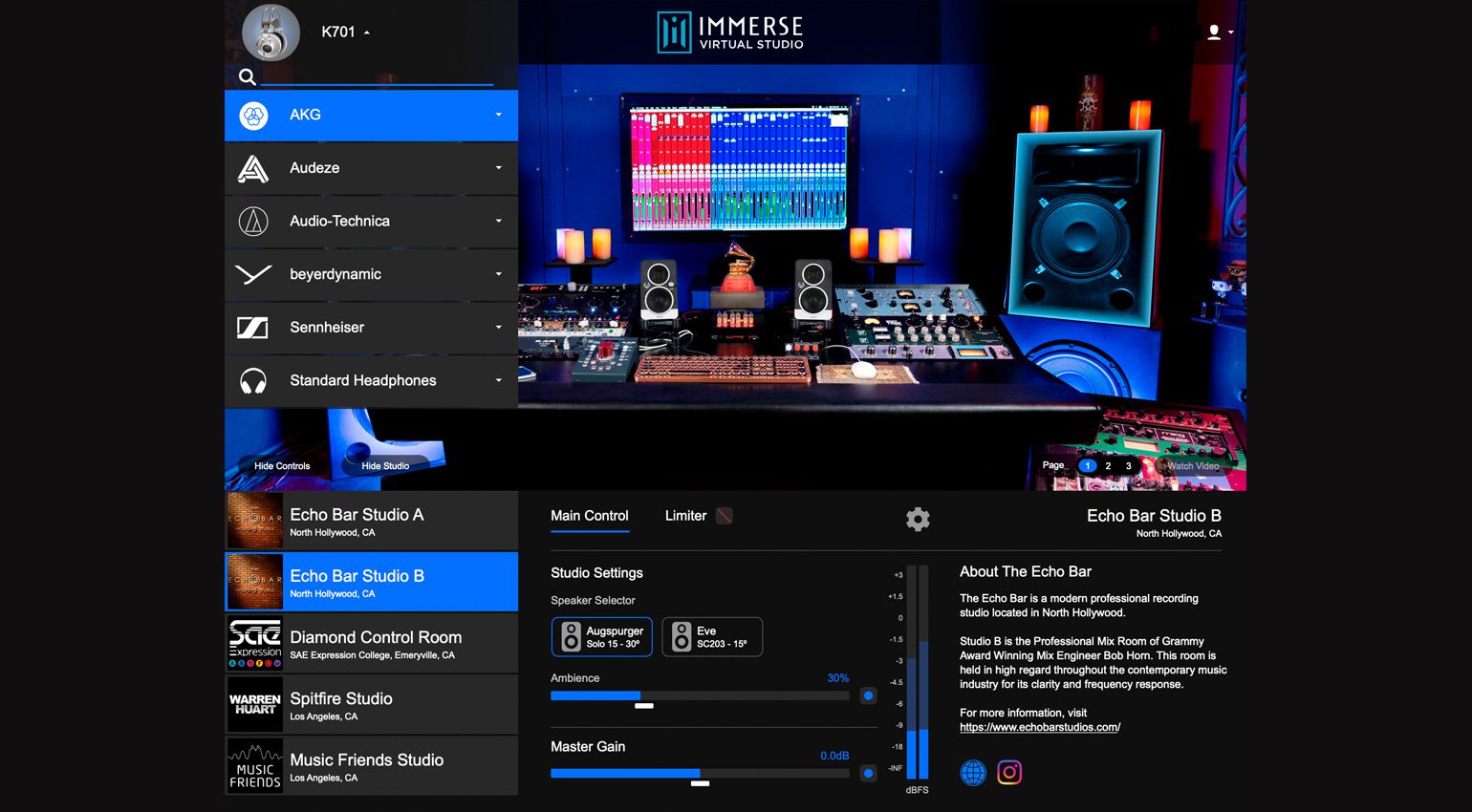This screenshot has height=812, width=1472.
Task: Open the user account dropdown arrow
Action: click(x=1231, y=32)
